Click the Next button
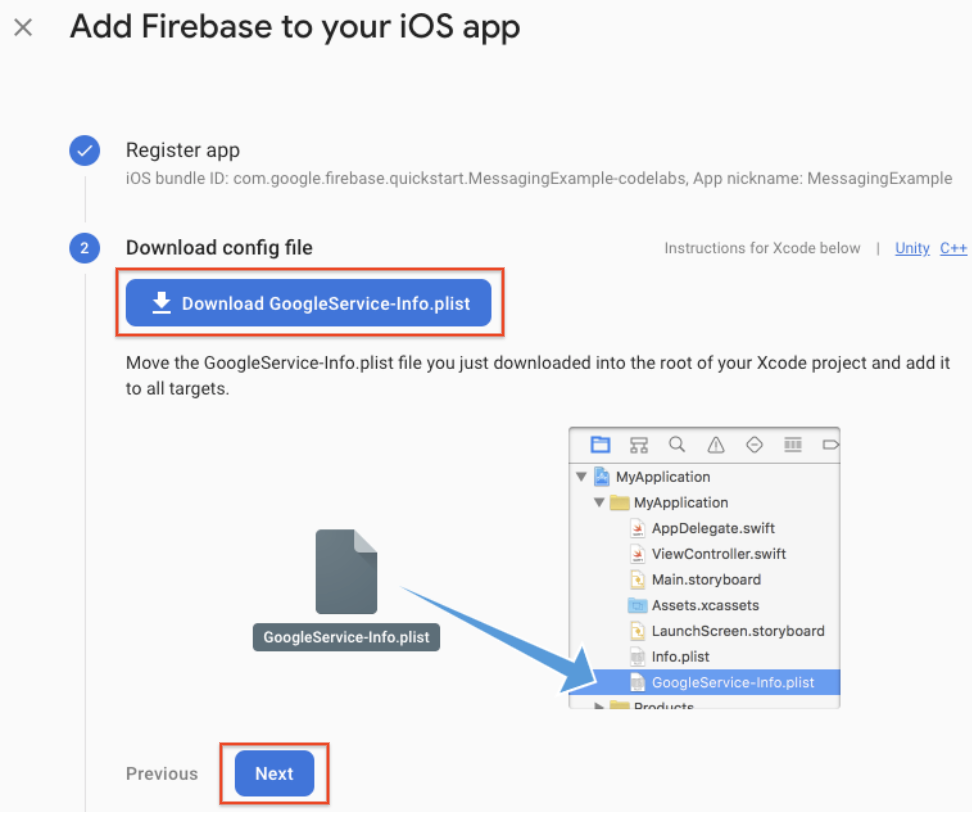 click(x=274, y=773)
